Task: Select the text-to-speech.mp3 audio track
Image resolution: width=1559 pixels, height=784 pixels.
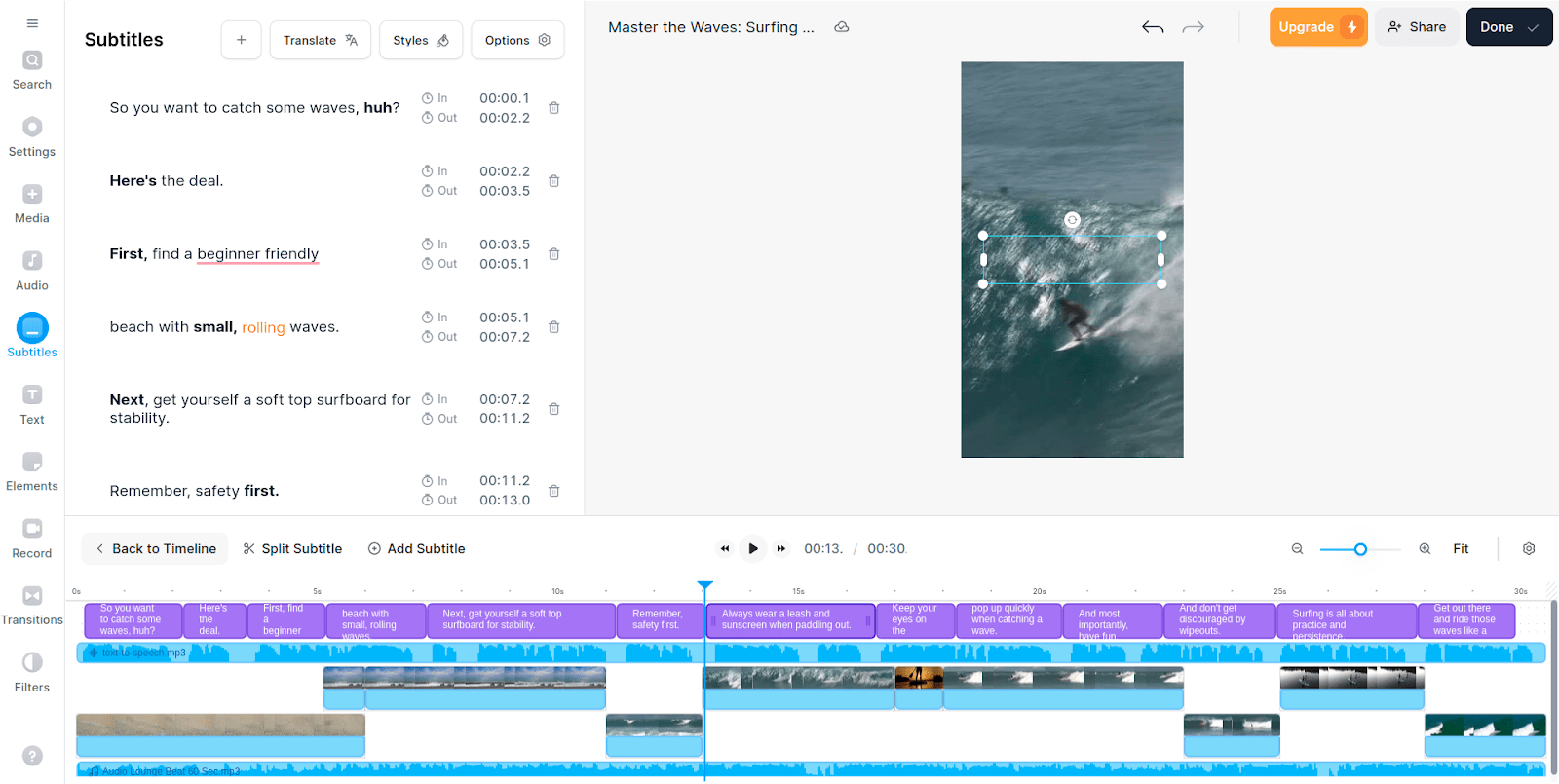Action: [x=811, y=653]
